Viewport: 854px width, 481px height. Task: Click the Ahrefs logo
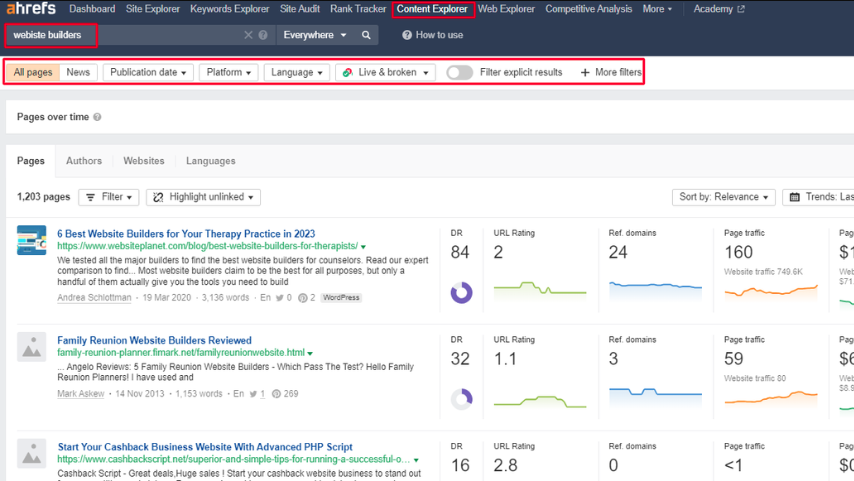pos(31,8)
